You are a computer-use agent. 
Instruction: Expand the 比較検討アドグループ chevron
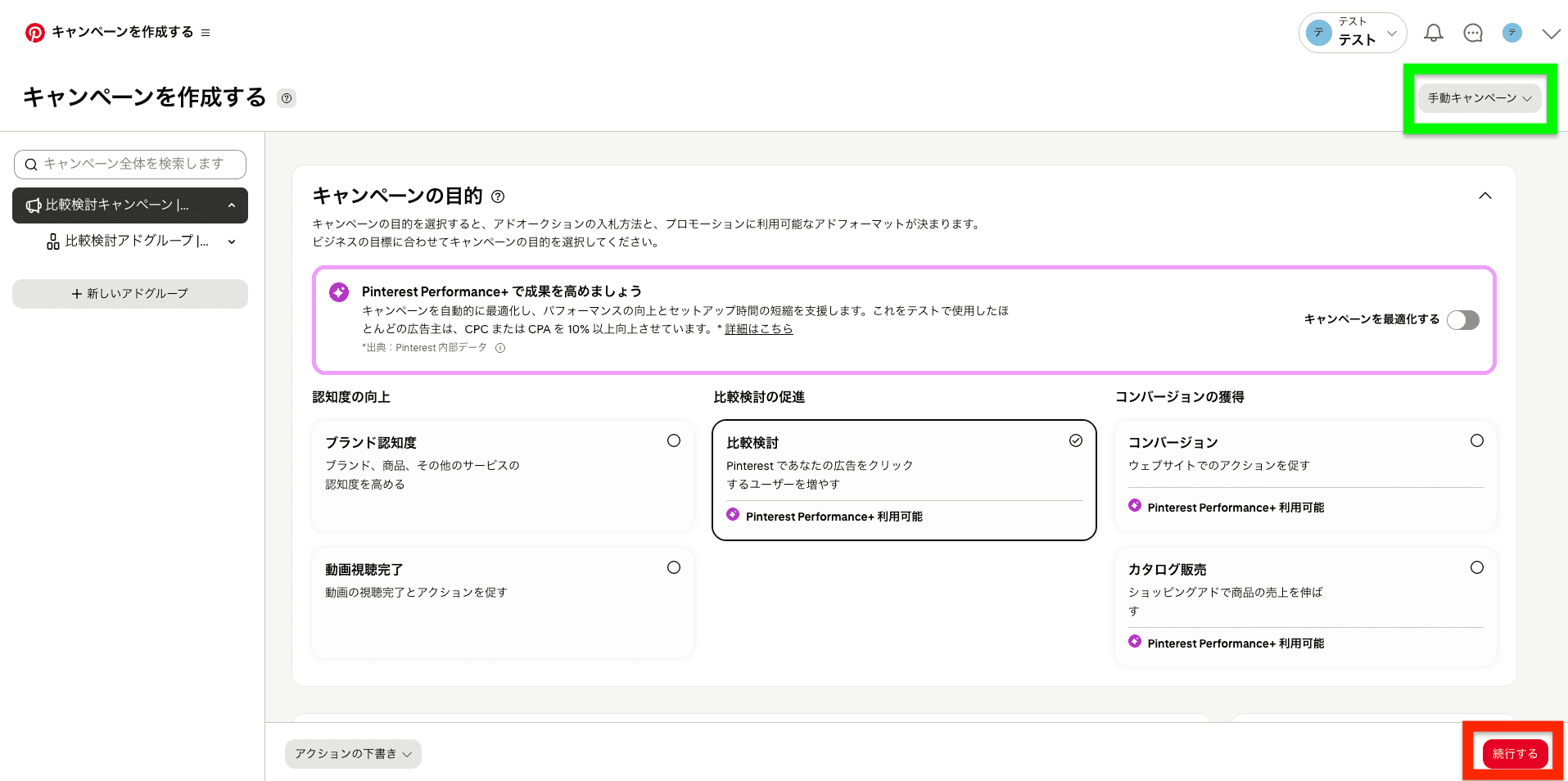click(x=232, y=242)
